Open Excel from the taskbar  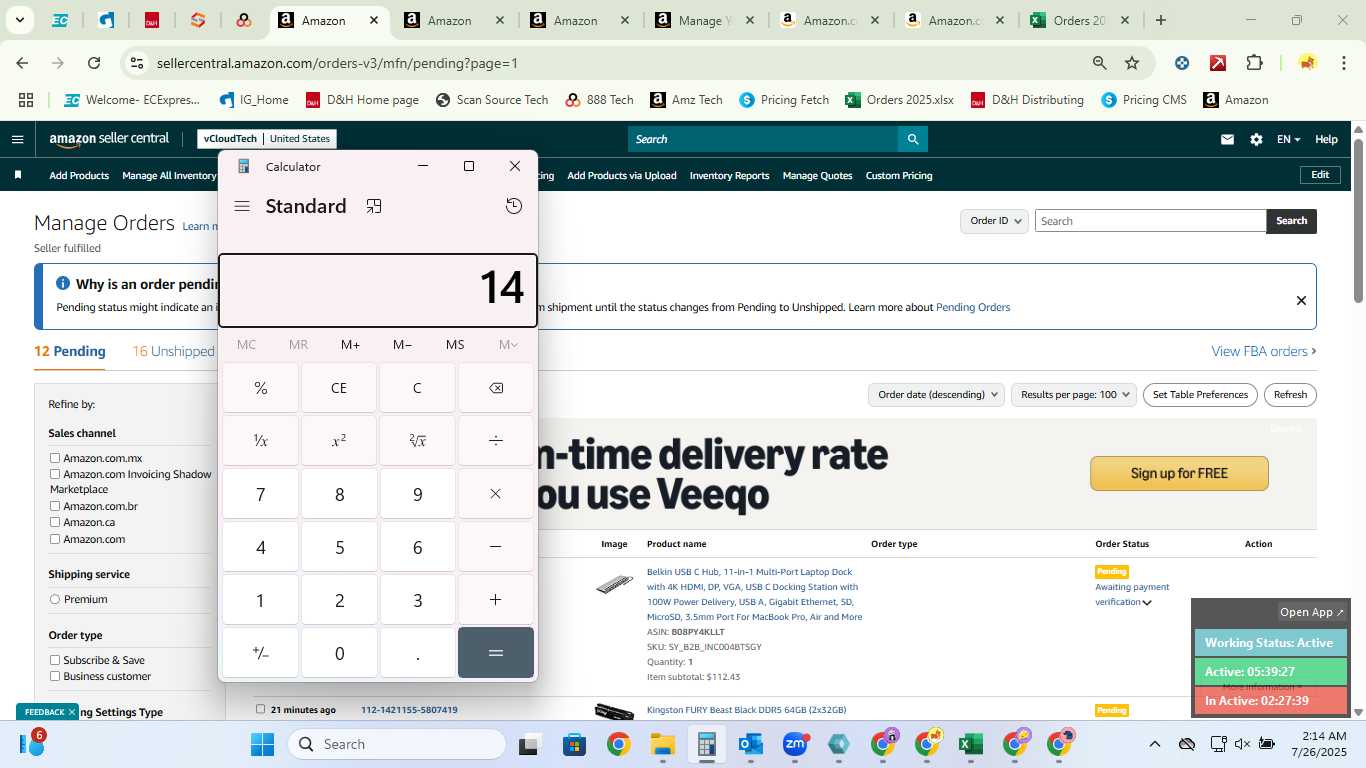coord(969,744)
